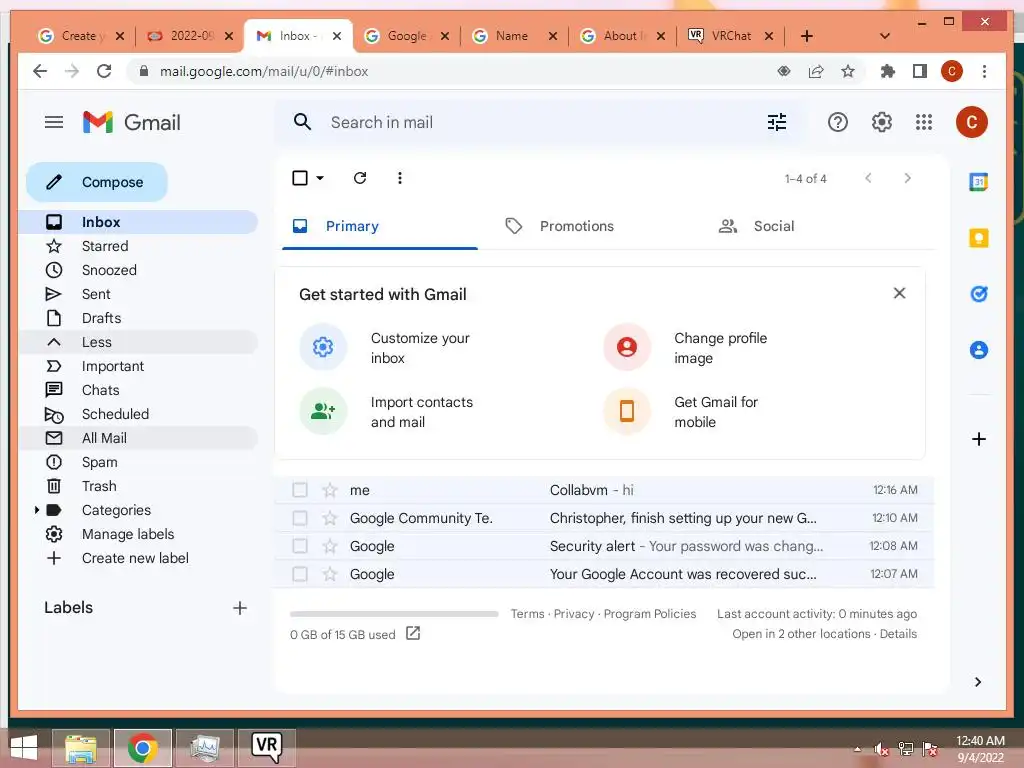Open the More options three-dot menu
1024x768 pixels.
click(x=400, y=178)
